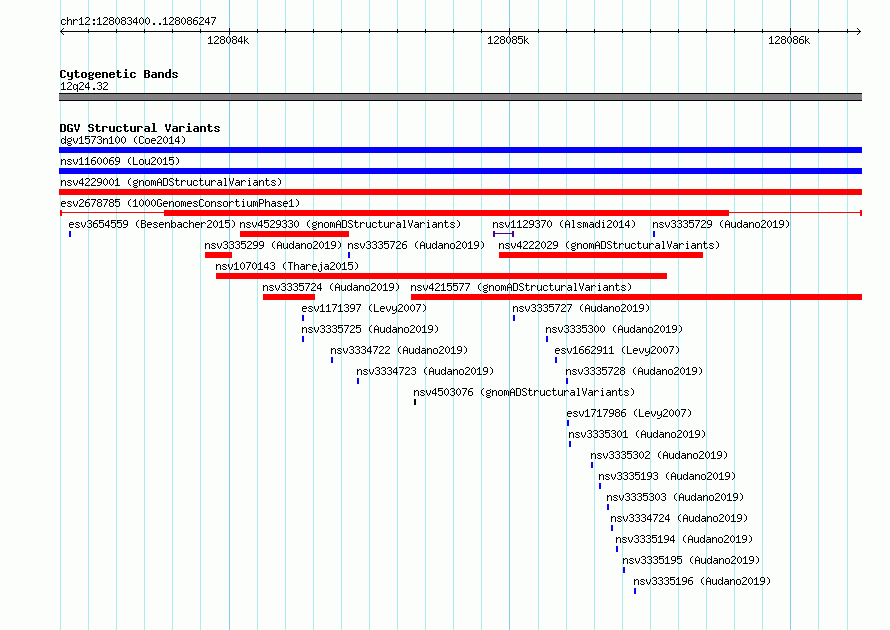Click the gray 12q24.32 cytoband bar
This screenshot has width=890, height=630.
point(460,97)
